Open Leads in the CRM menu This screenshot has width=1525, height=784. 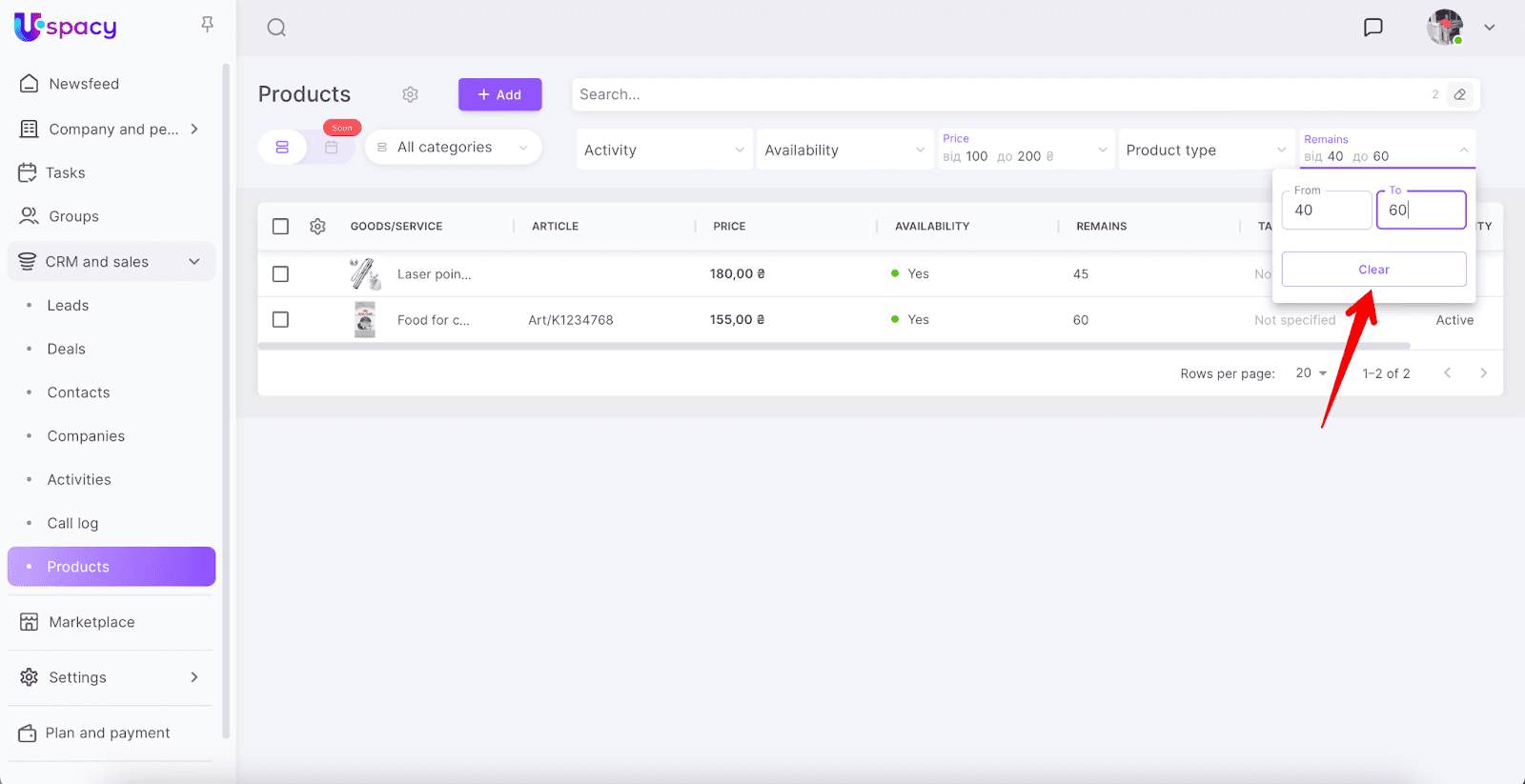68,306
